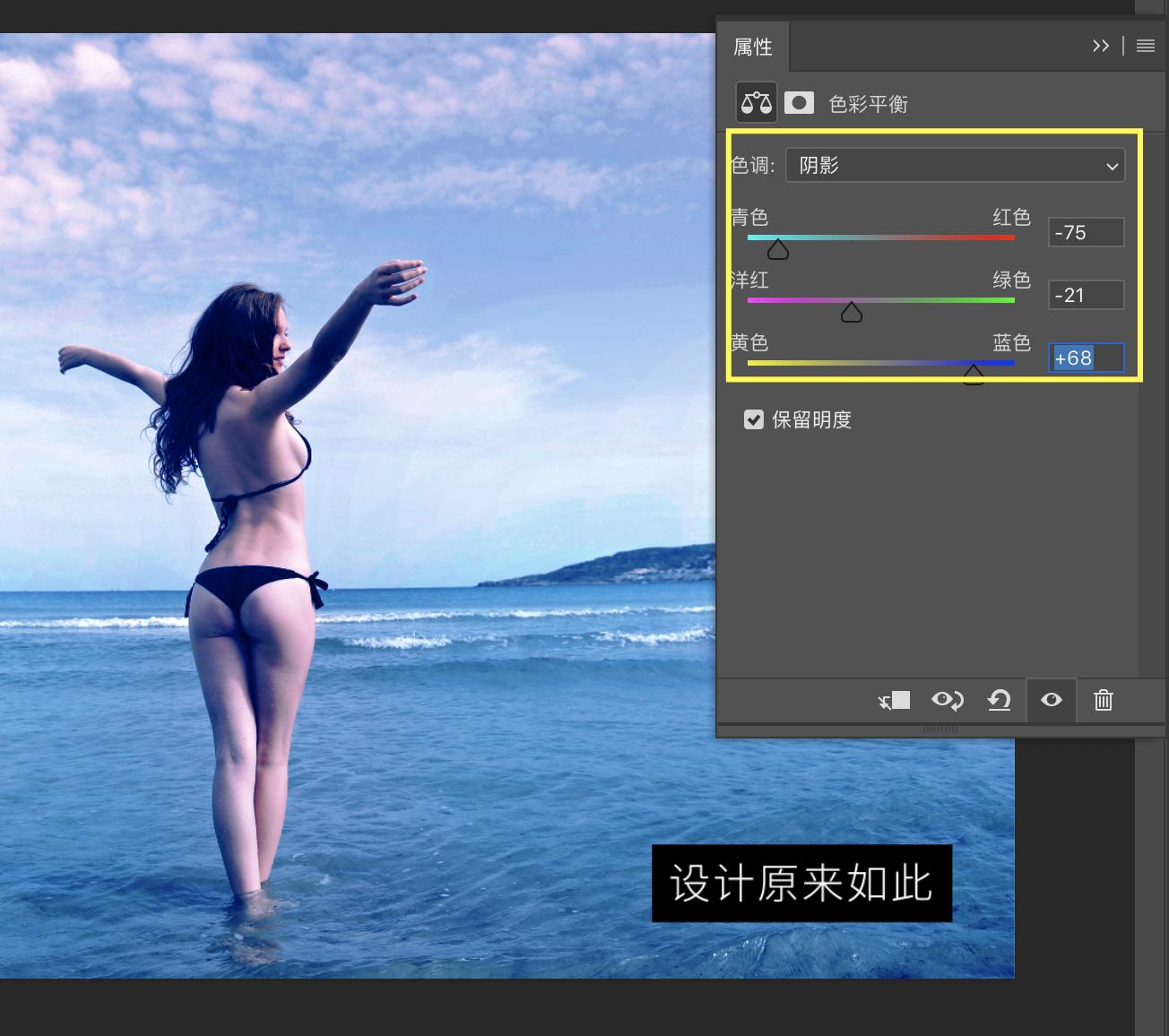The image size is (1169, 1036).
Task: Open the Properties panel menu
Action: click(x=1145, y=46)
